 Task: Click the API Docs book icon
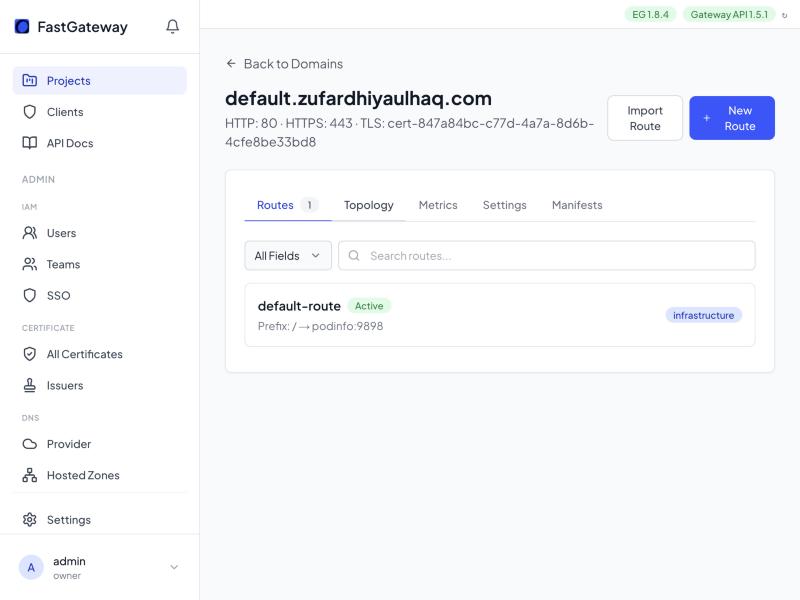coord(30,143)
